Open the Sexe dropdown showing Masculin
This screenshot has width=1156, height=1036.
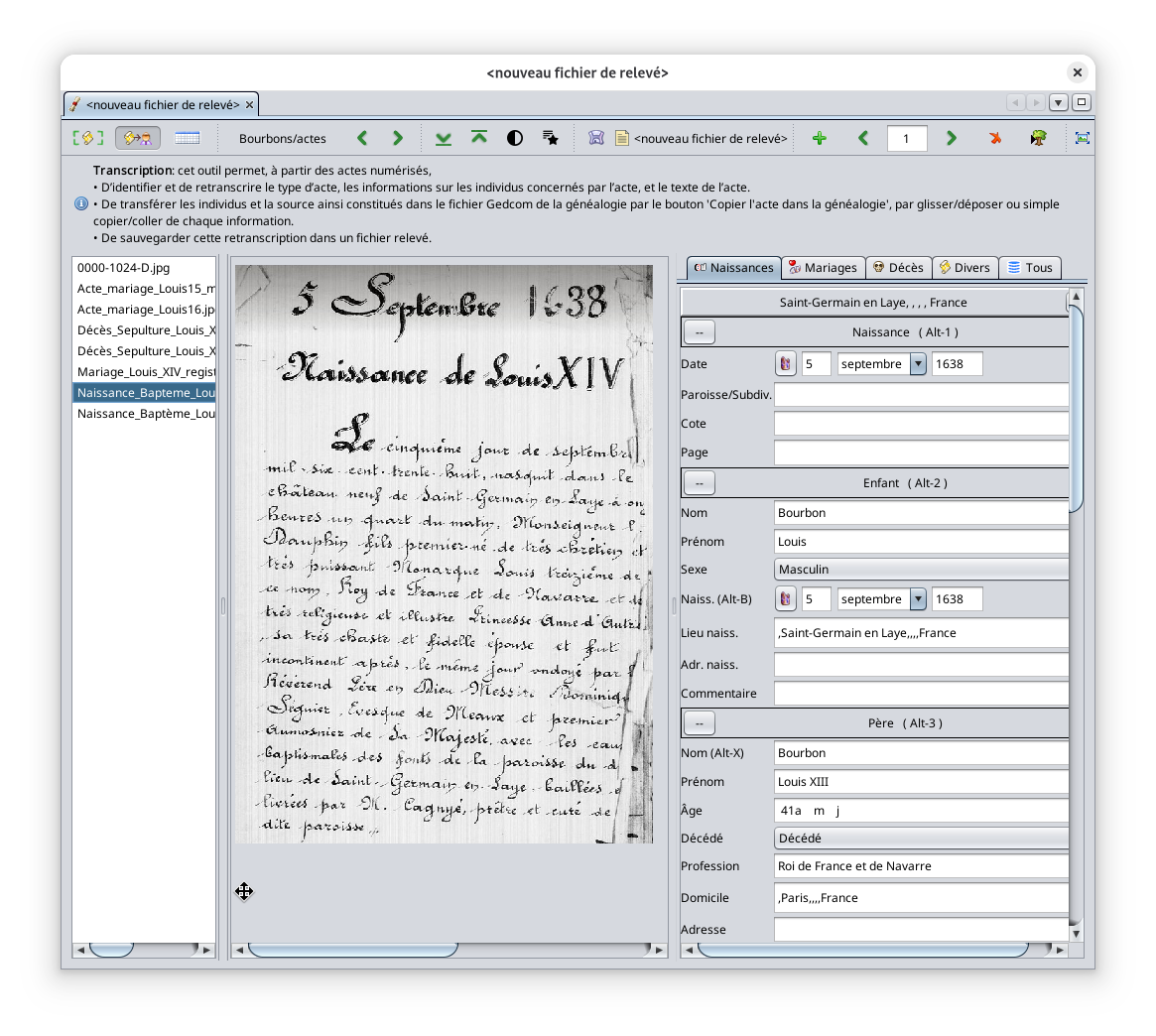pyautogui.click(x=921, y=570)
